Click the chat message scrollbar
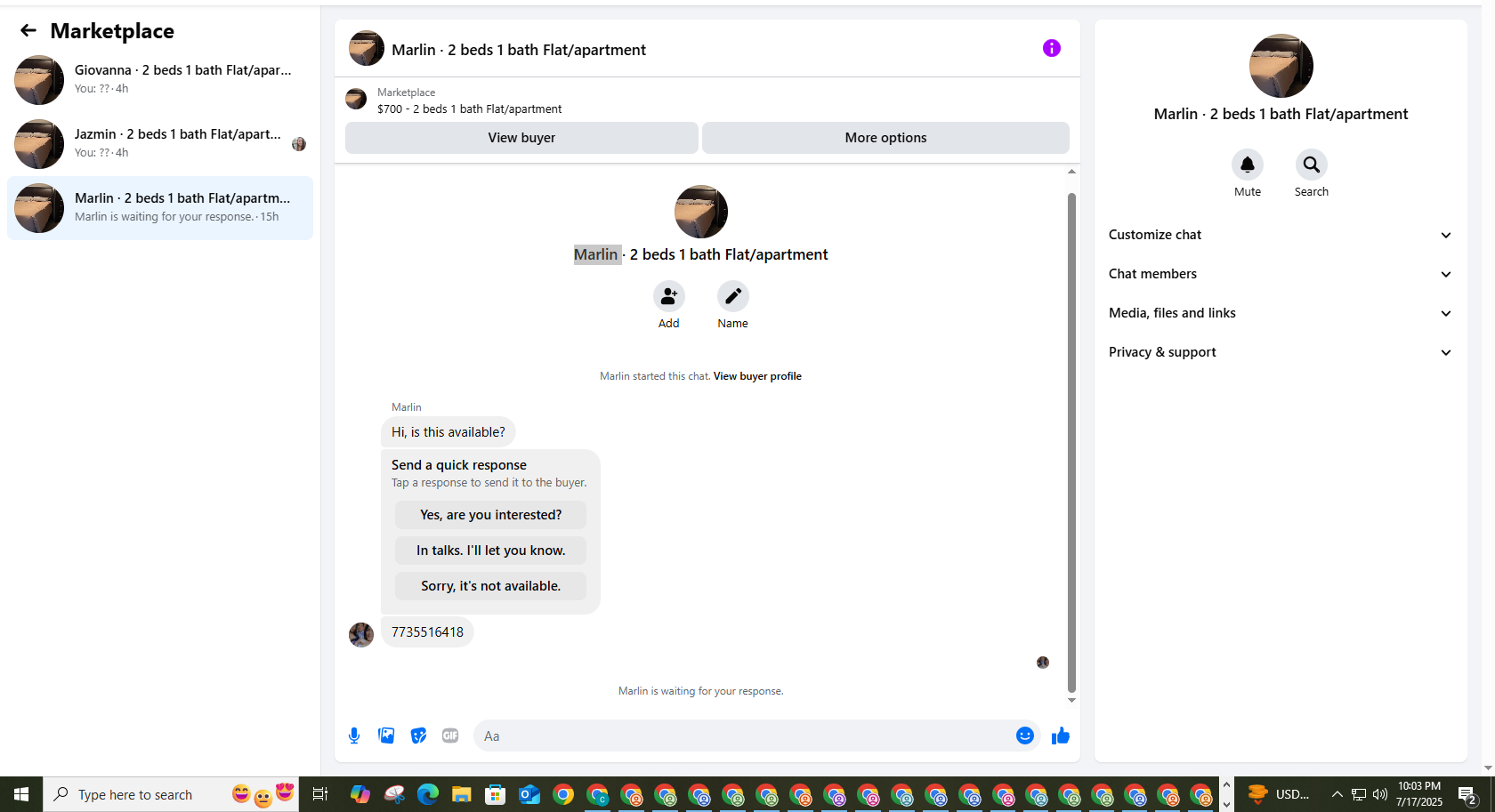 (x=1071, y=443)
